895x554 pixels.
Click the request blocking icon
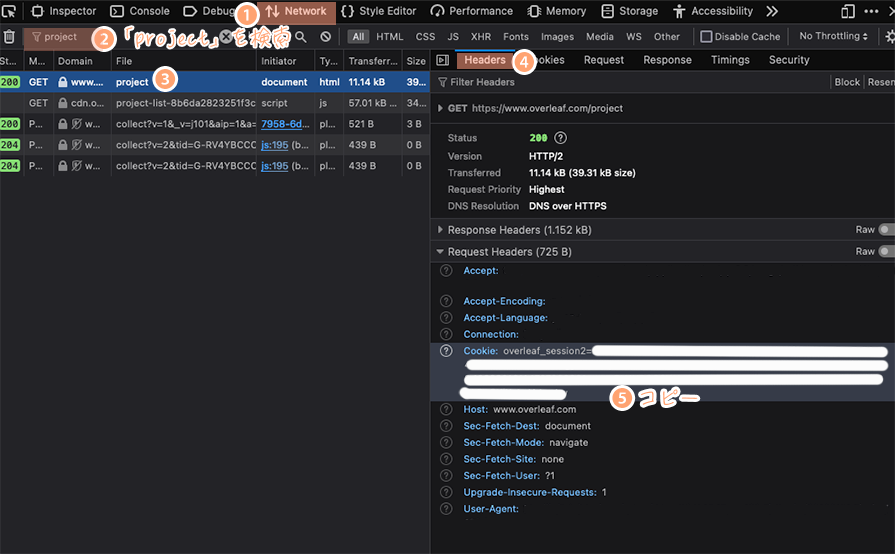(x=326, y=37)
